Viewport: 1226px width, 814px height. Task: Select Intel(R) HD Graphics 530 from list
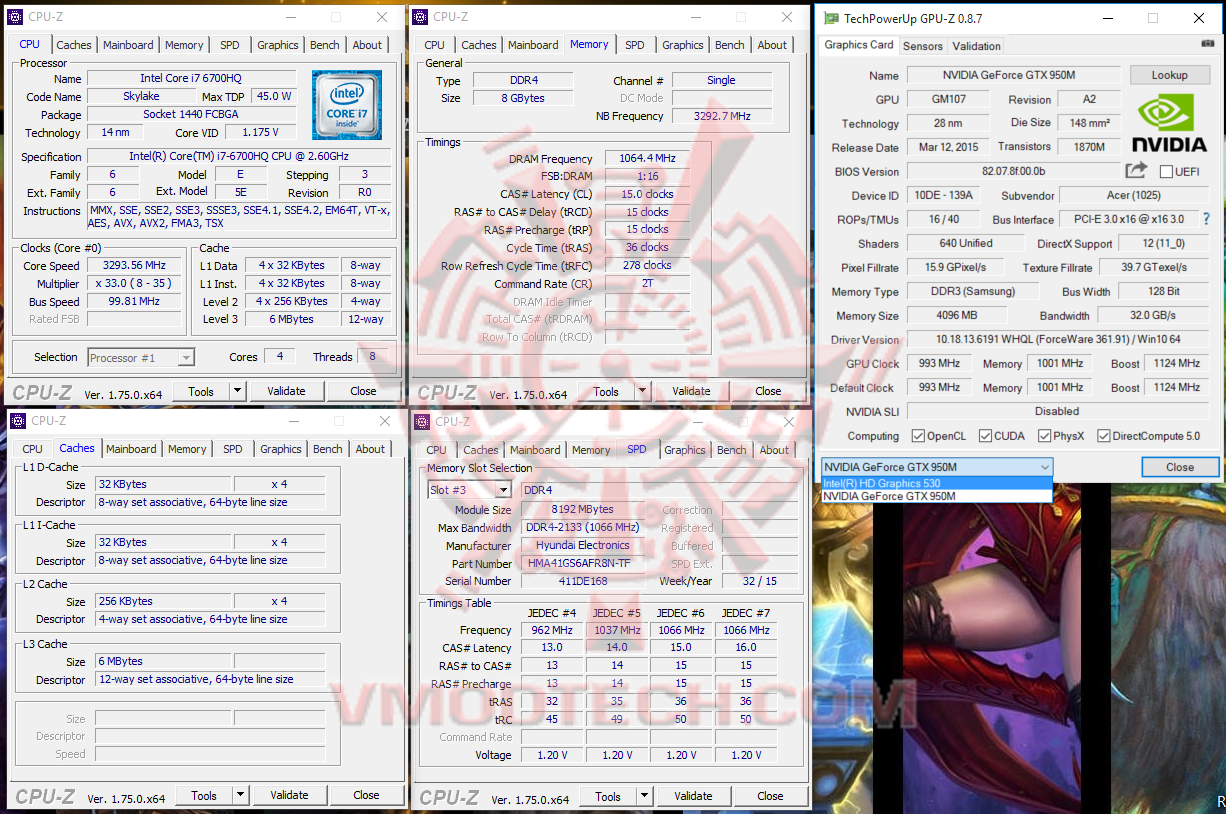coord(937,484)
